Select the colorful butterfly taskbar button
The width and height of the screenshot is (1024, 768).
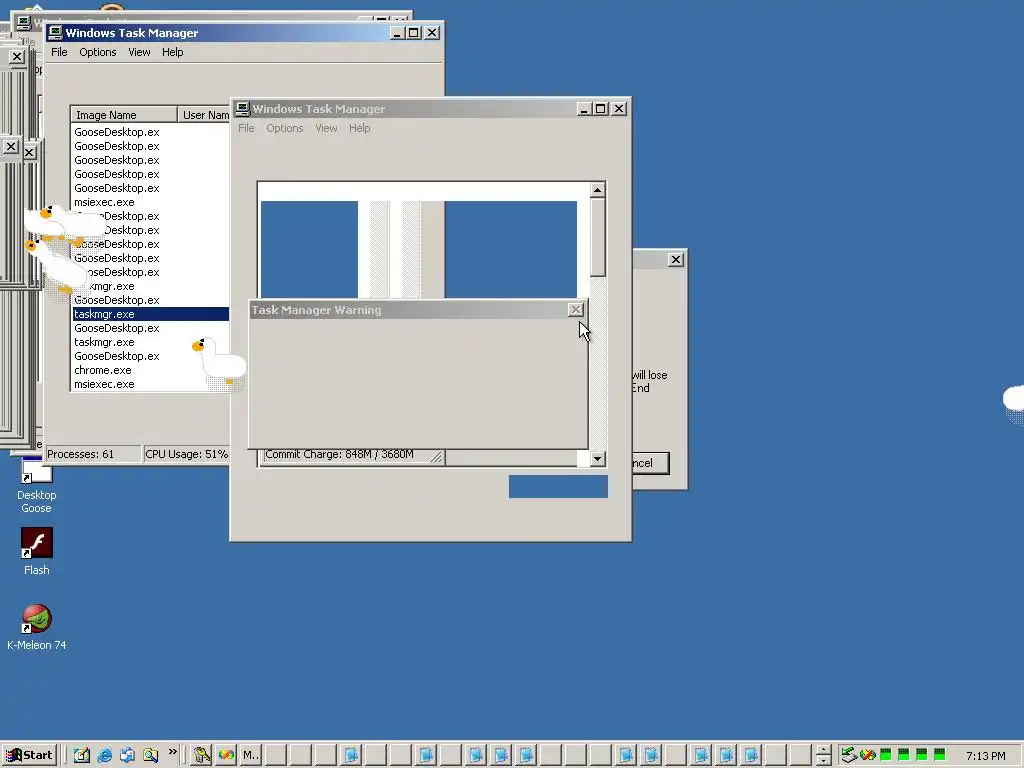tap(227, 756)
